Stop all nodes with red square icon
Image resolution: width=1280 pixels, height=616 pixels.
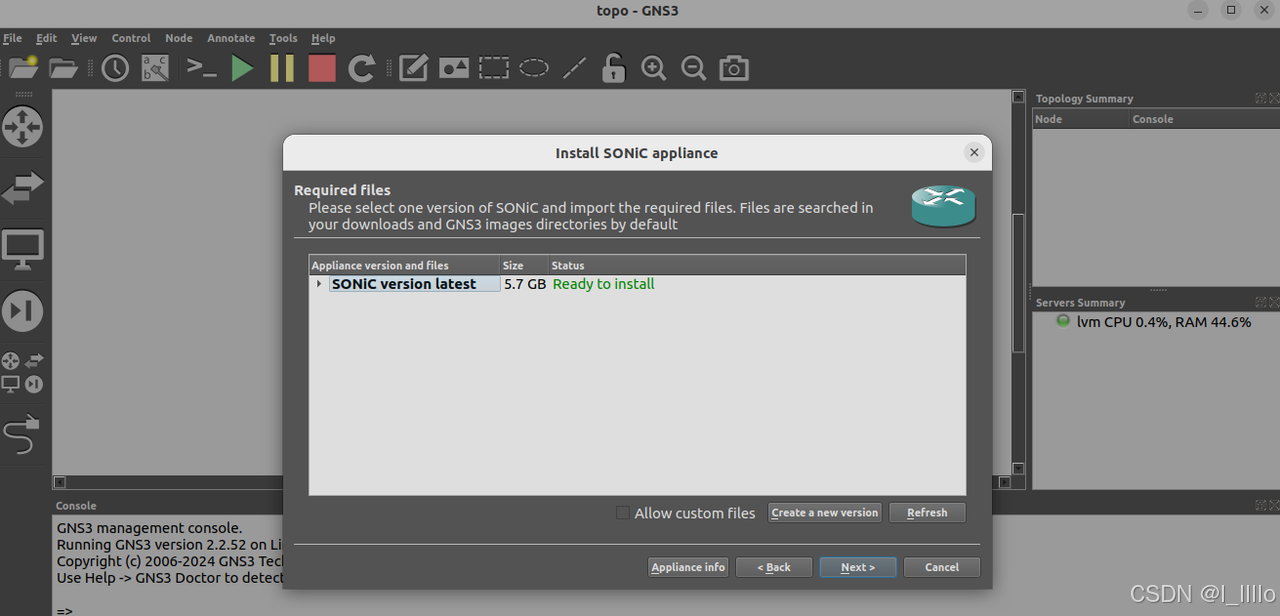[x=322, y=68]
